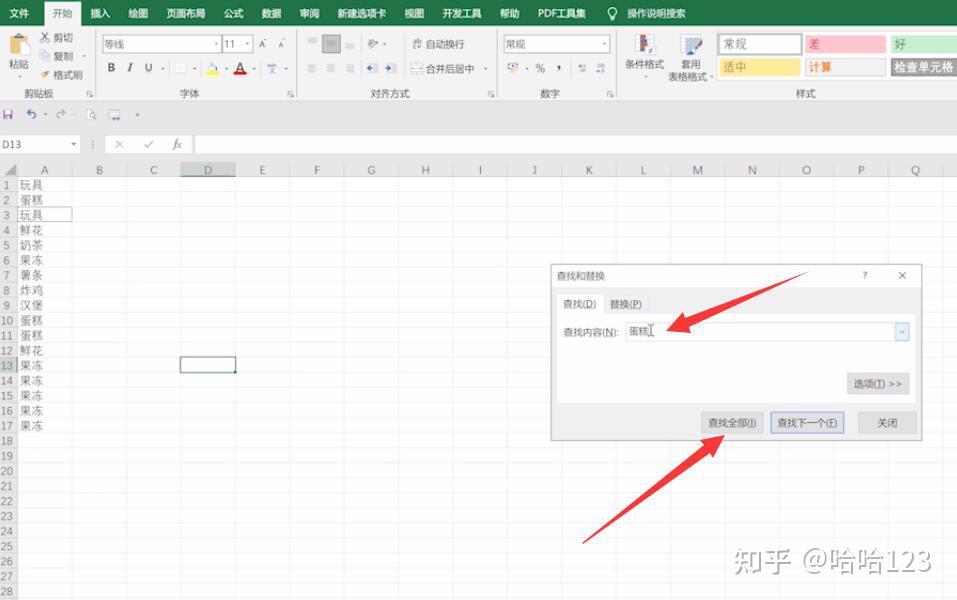Click the Underline icon
Viewport: 957px width, 600px height.
(148, 68)
